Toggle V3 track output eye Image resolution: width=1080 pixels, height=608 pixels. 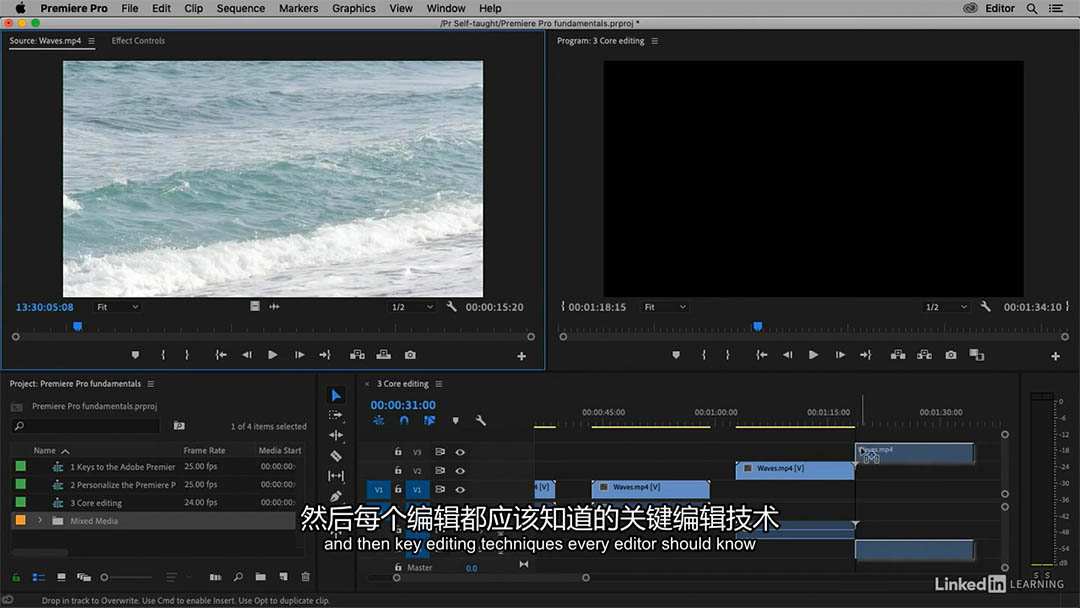460,452
